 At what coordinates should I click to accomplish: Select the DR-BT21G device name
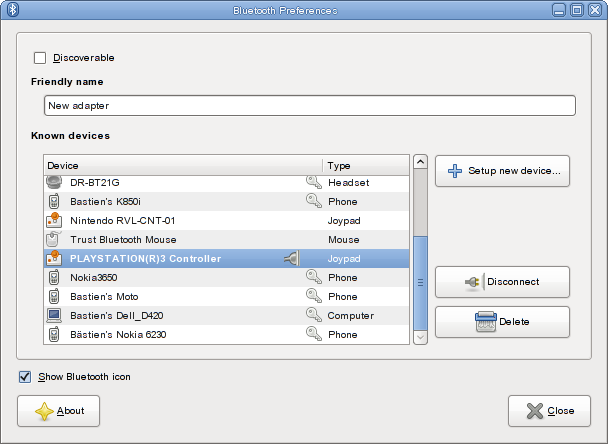pyautogui.click(x=95, y=183)
